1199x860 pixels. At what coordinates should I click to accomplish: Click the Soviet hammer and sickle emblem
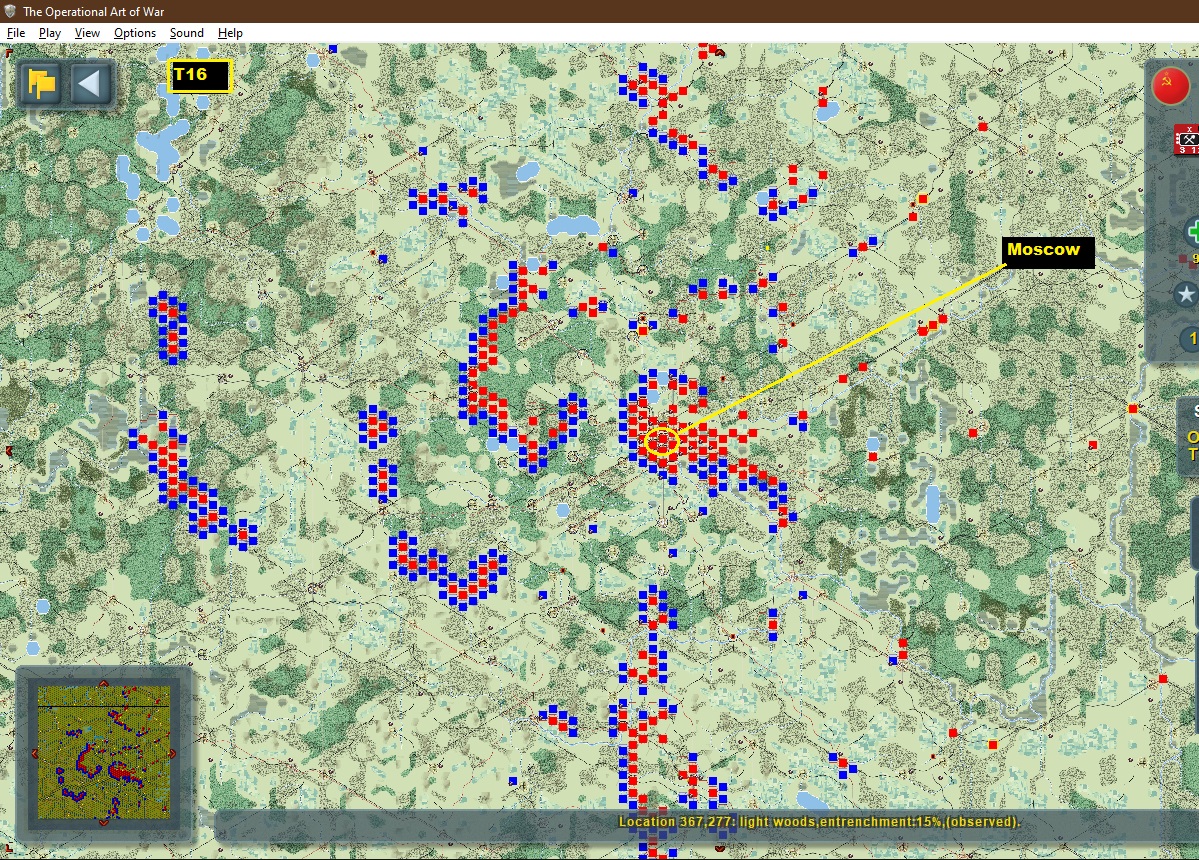coord(1171,86)
